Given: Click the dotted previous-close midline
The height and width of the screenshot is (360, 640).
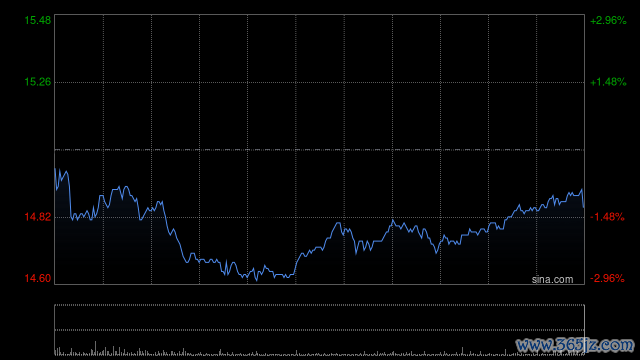Looking at the screenshot, I should [x=320, y=150].
